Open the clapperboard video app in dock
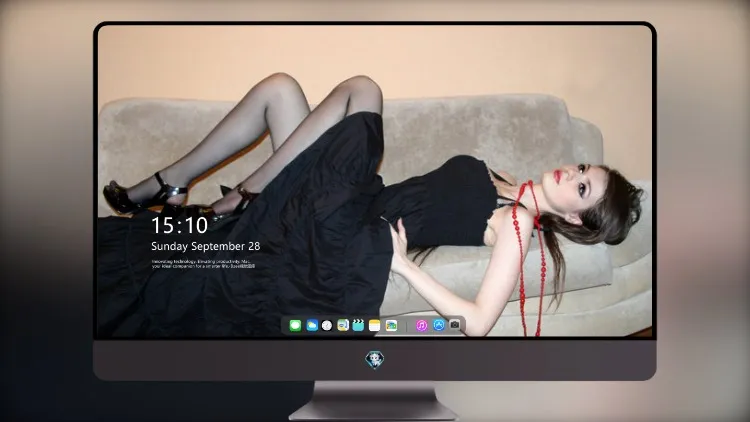This screenshot has height=422, width=750. pyautogui.click(x=358, y=326)
